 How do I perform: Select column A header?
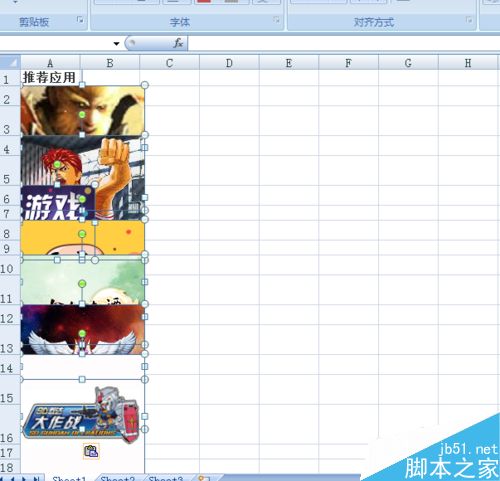(50, 63)
